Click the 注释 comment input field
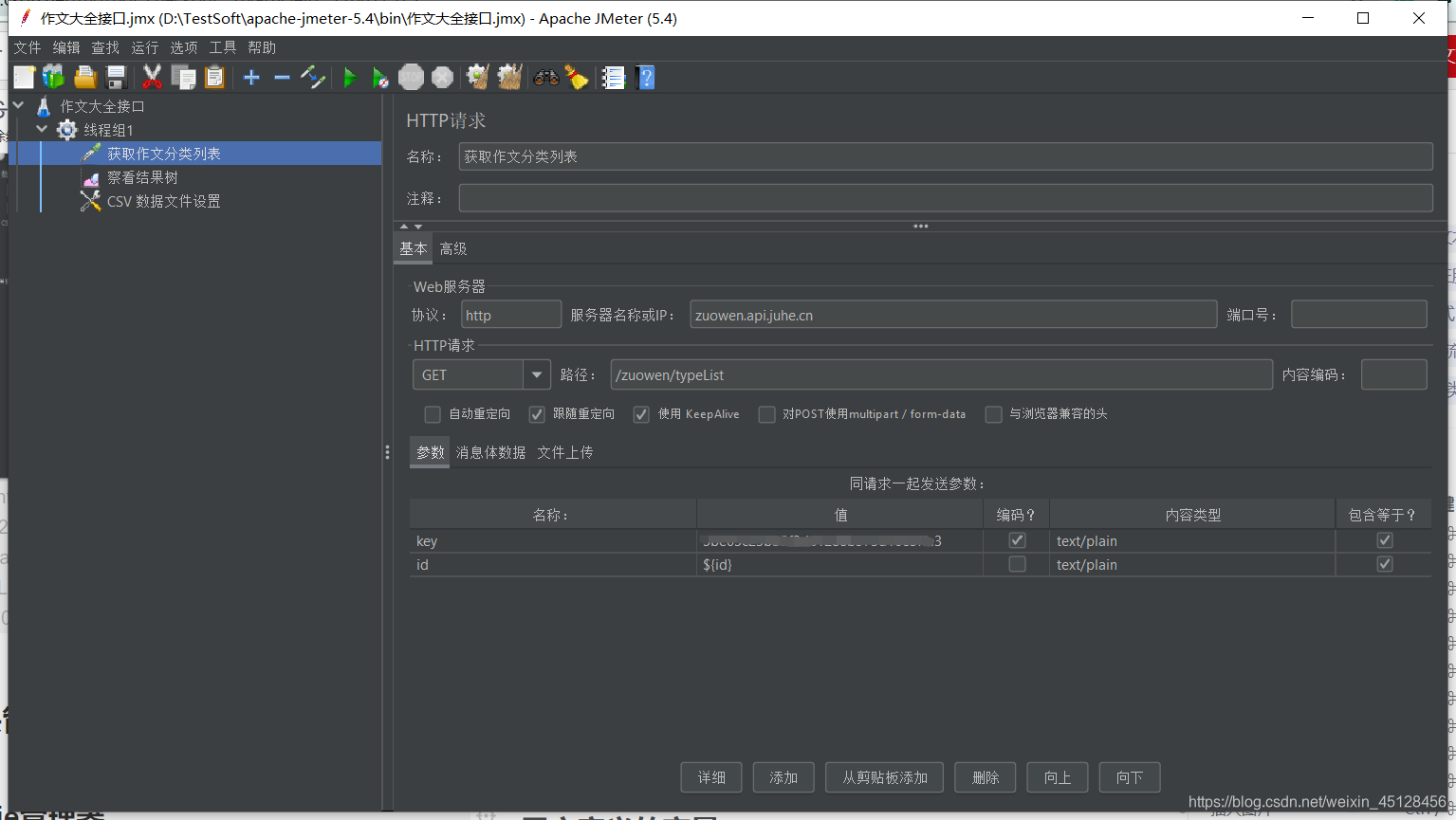 [946, 198]
